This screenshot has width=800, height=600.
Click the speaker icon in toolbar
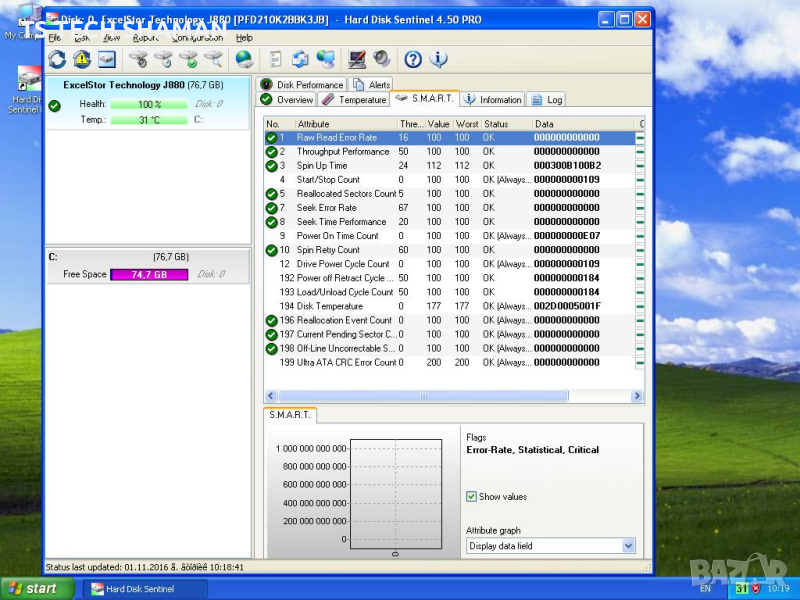(381, 60)
